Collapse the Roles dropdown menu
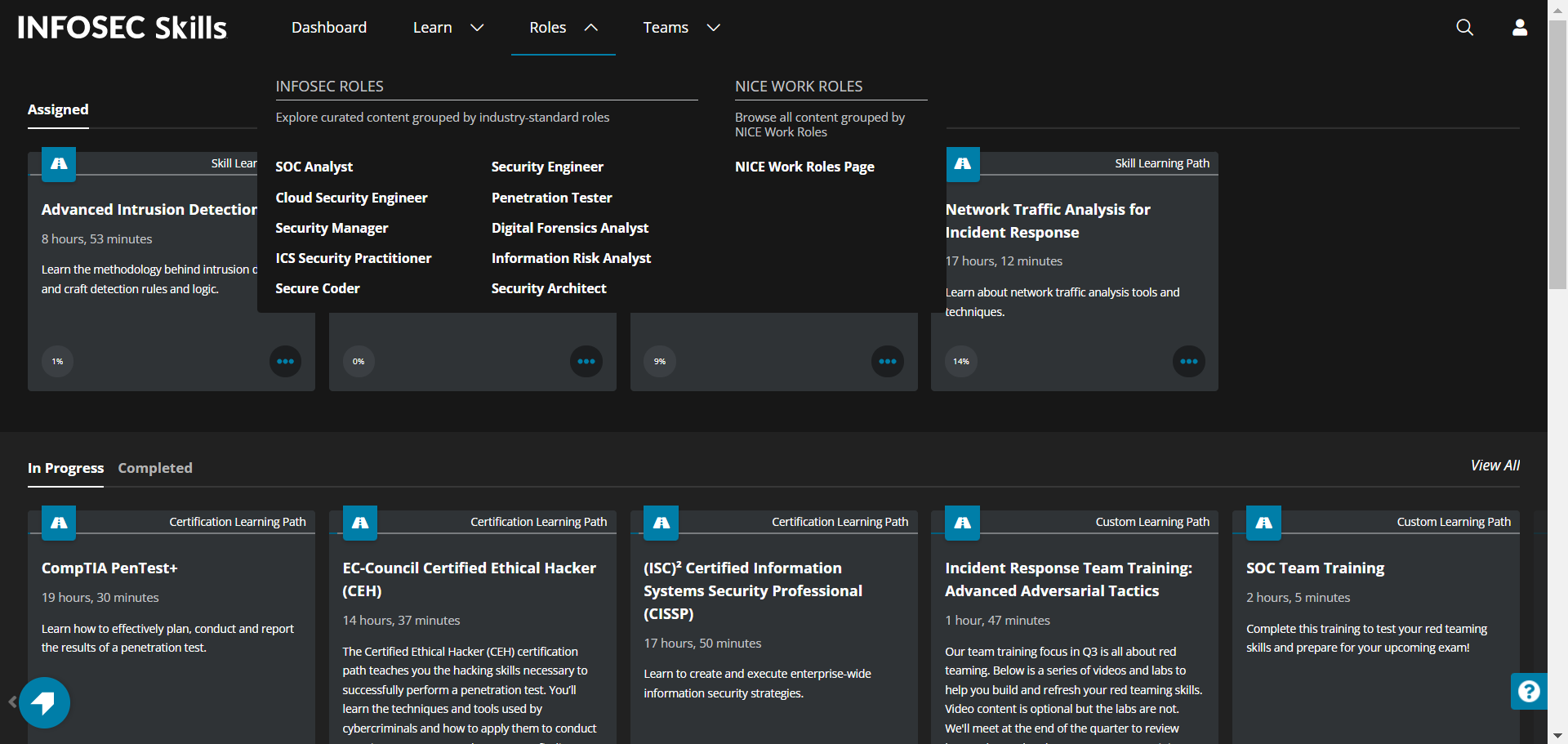 pos(563,28)
